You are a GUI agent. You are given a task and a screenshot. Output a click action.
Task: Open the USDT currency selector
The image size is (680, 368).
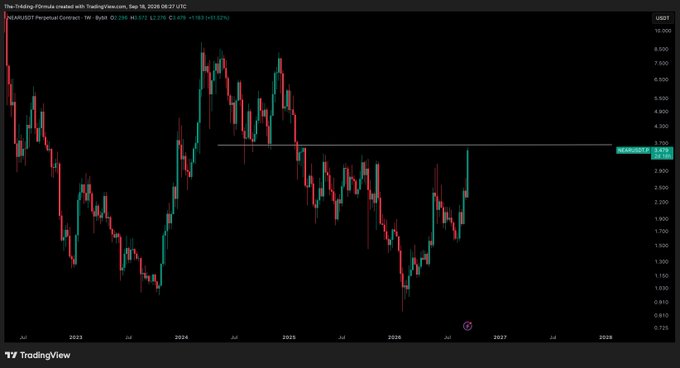pyautogui.click(x=662, y=18)
